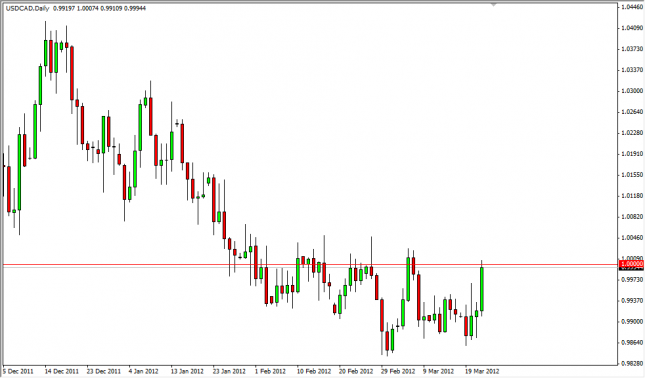The width and height of the screenshot is (645, 378).
Task: Click the 0.99370 price axis label
Action: pyautogui.click(x=632, y=301)
